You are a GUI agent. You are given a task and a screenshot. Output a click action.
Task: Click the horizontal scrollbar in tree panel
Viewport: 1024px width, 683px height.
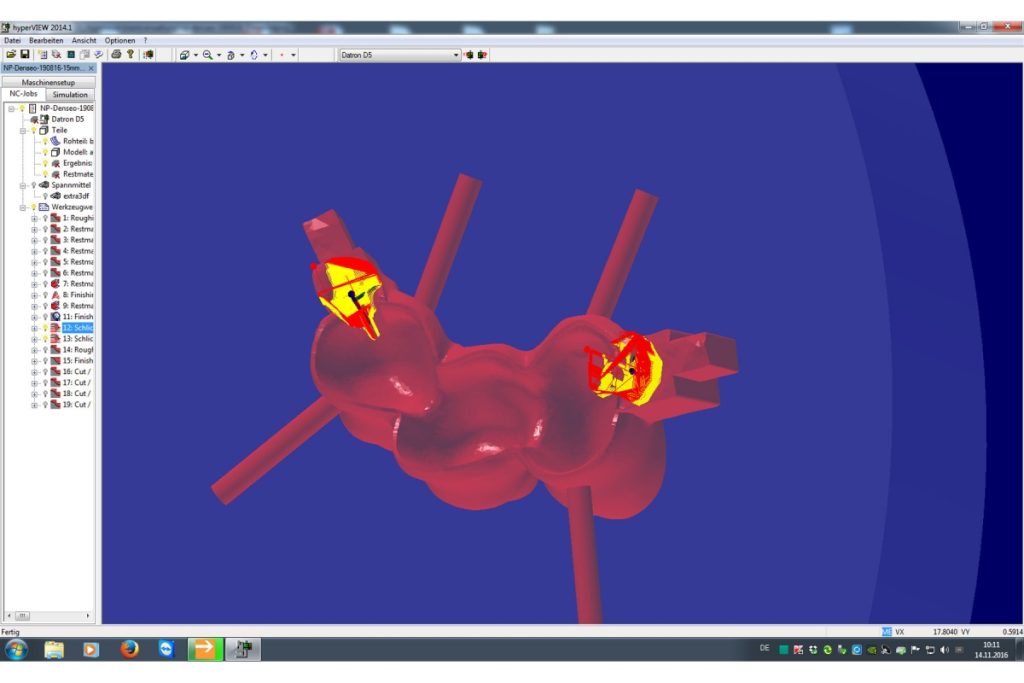point(49,615)
